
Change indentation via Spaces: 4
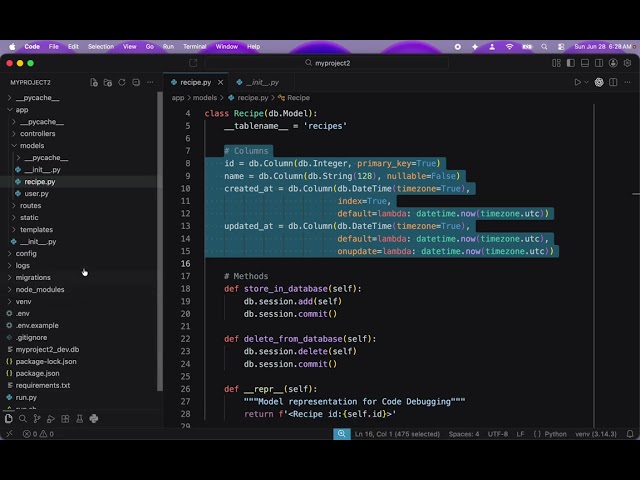[464, 433]
